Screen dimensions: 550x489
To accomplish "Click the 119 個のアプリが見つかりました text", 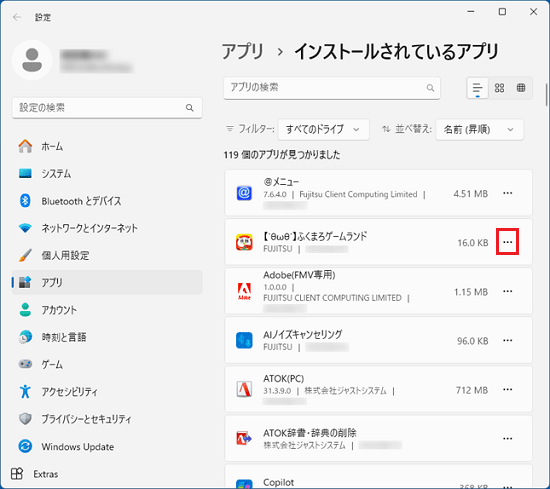I will [x=282, y=155].
